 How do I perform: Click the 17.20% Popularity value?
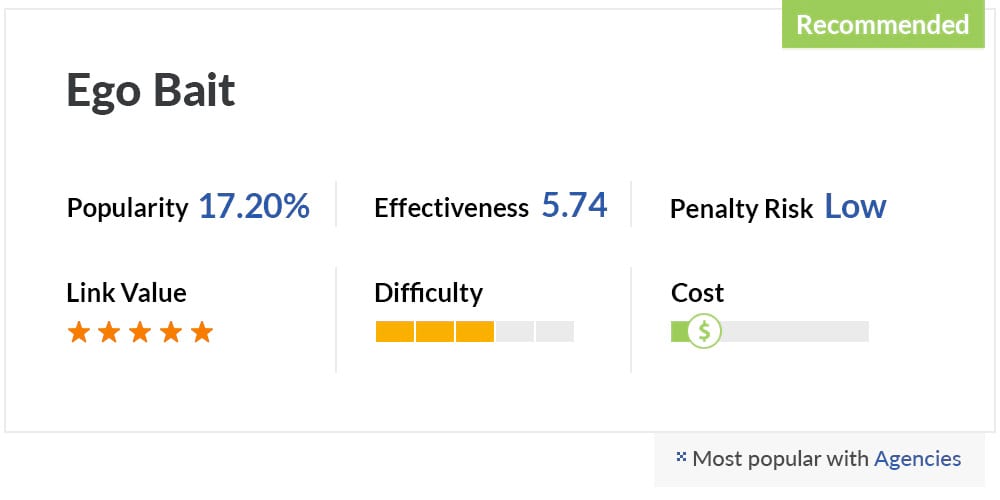pyautogui.click(x=254, y=207)
